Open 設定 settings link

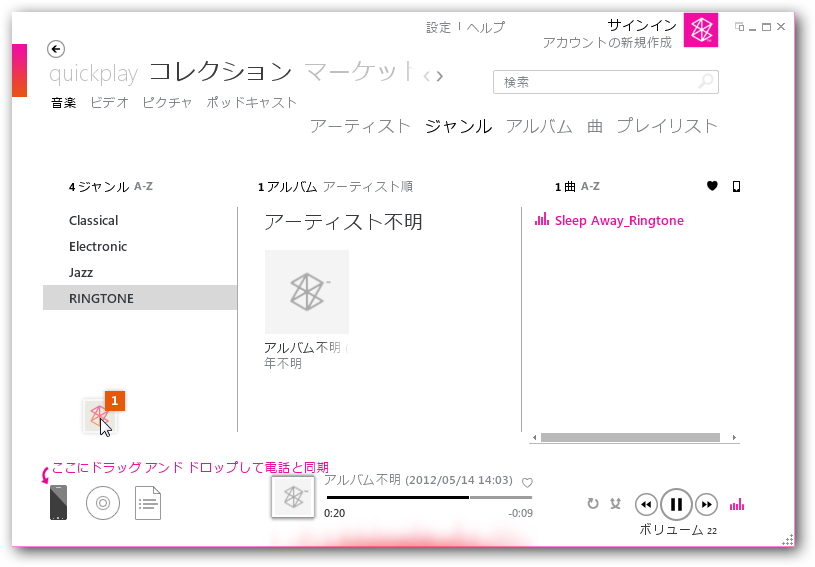point(438,27)
